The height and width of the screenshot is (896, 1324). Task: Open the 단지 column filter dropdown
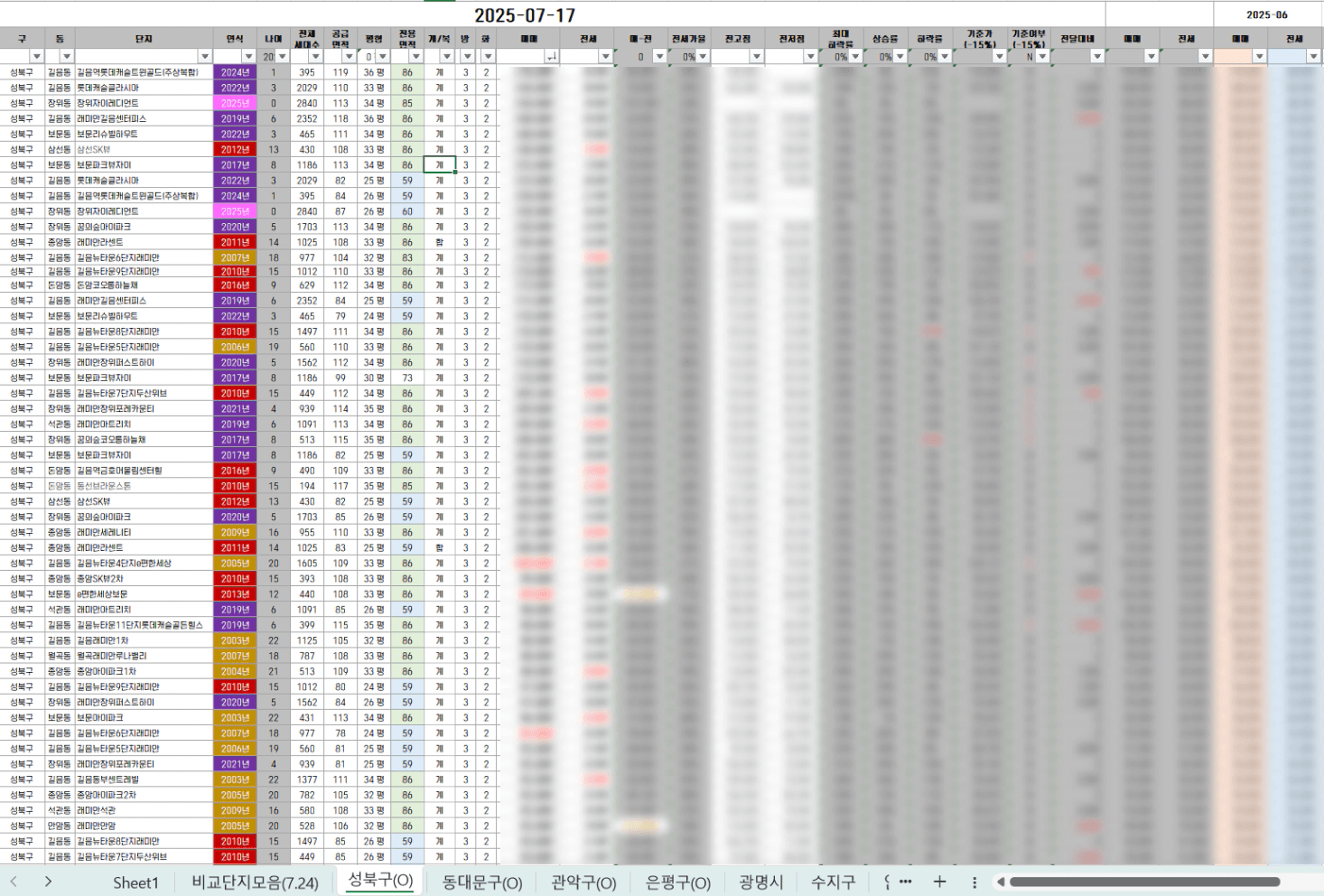click(x=205, y=56)
